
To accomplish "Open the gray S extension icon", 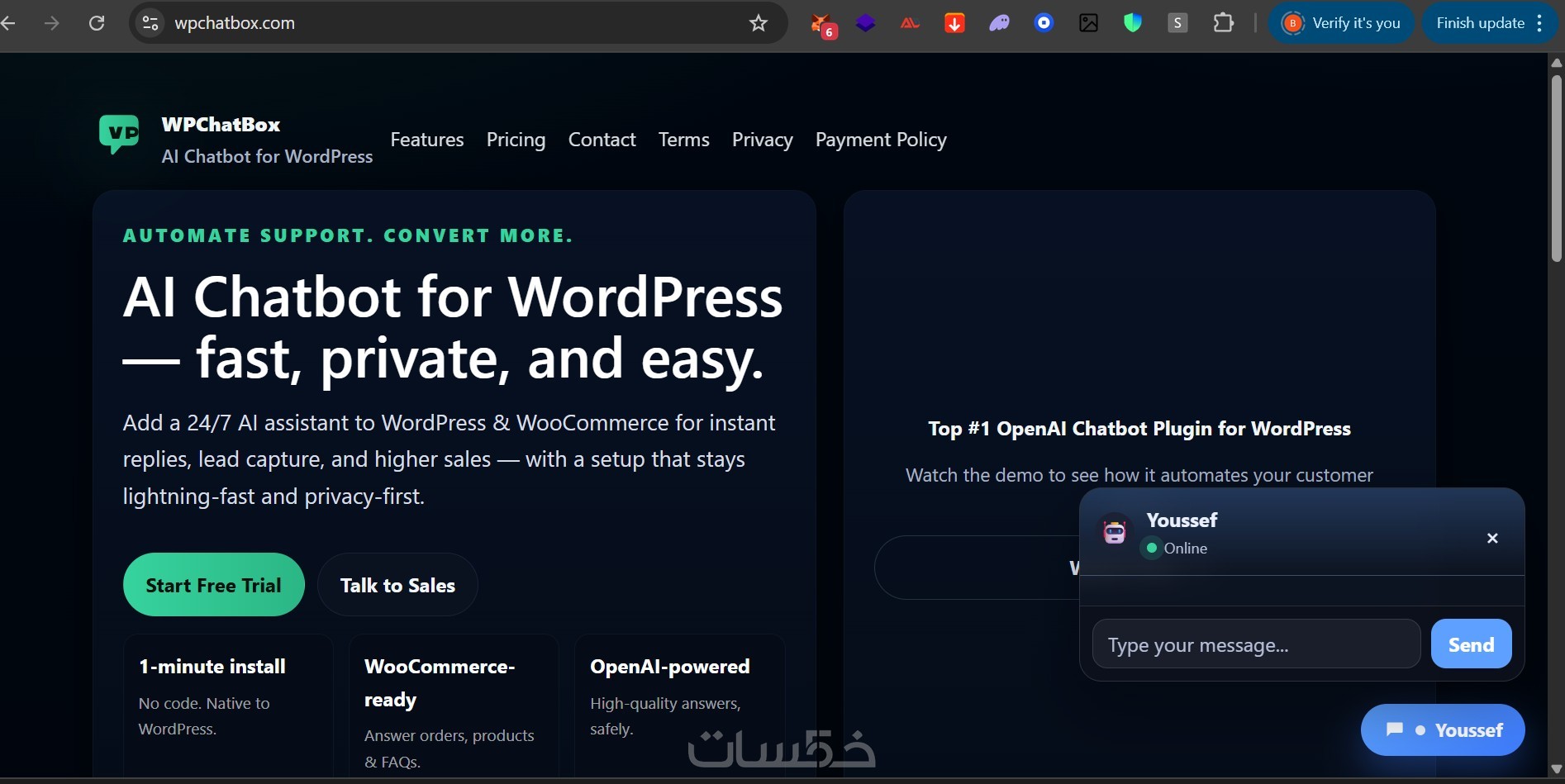I will point(1177,23).
